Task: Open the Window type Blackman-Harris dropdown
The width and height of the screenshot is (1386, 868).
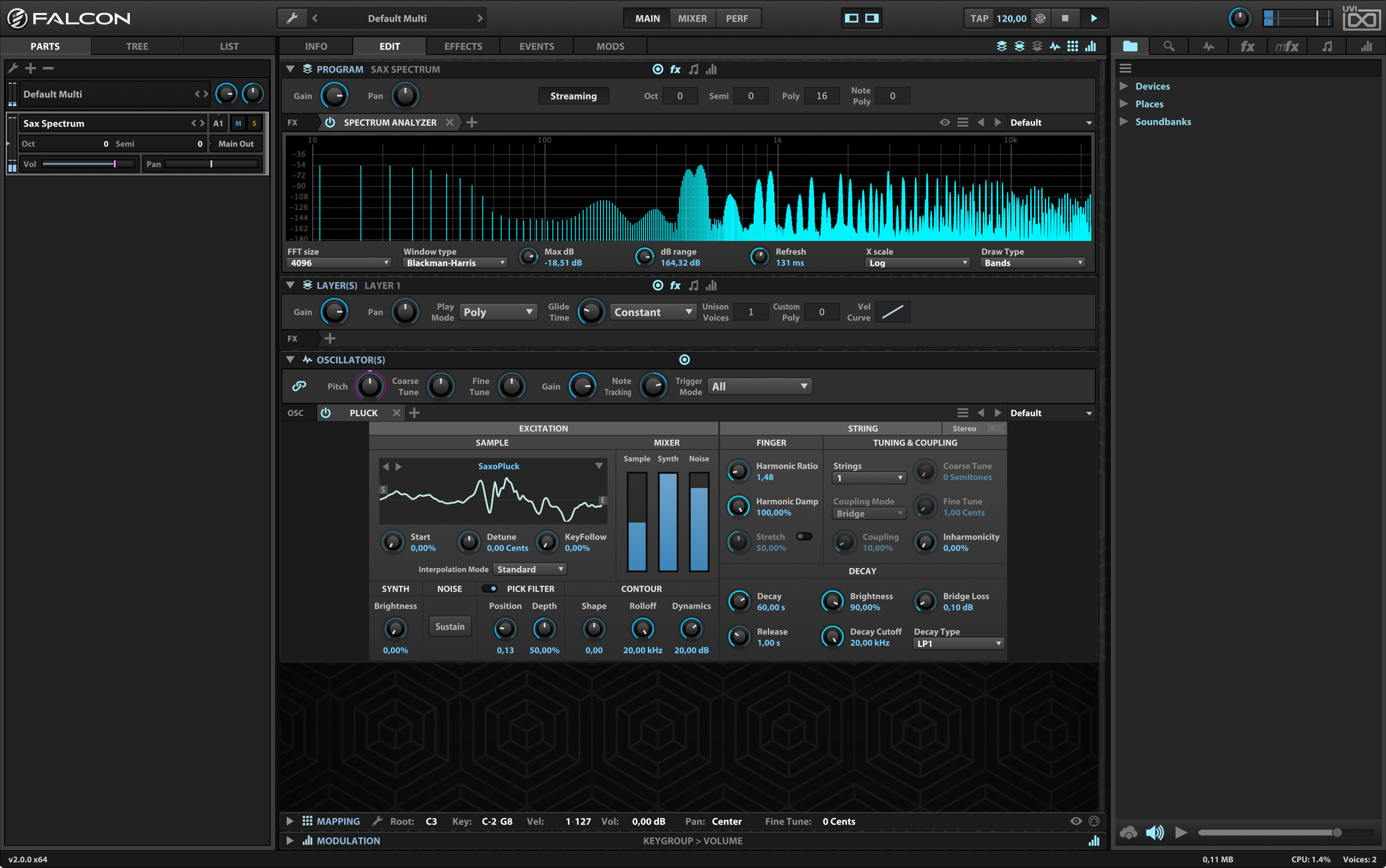Action: 455,263
